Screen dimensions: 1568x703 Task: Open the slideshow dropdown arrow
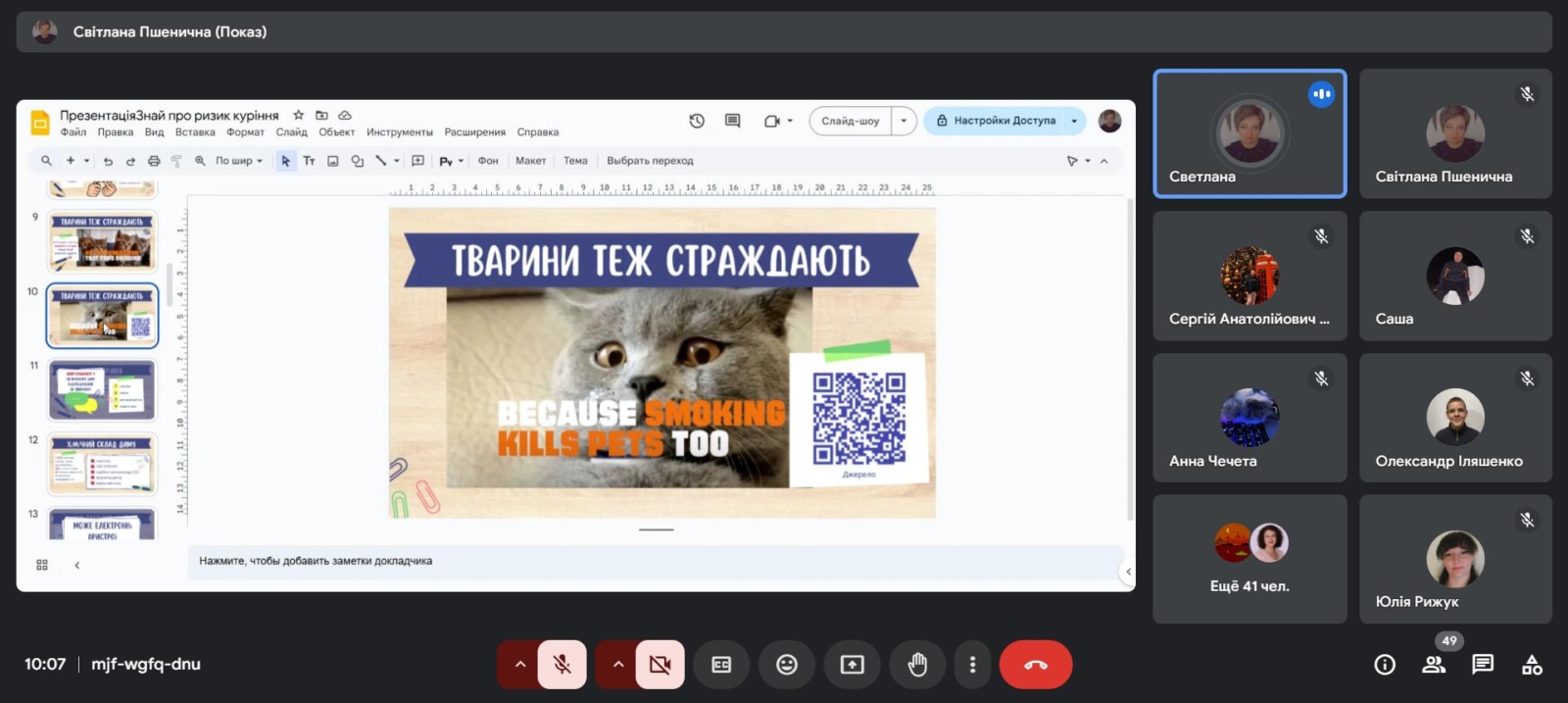pos(904,121)
